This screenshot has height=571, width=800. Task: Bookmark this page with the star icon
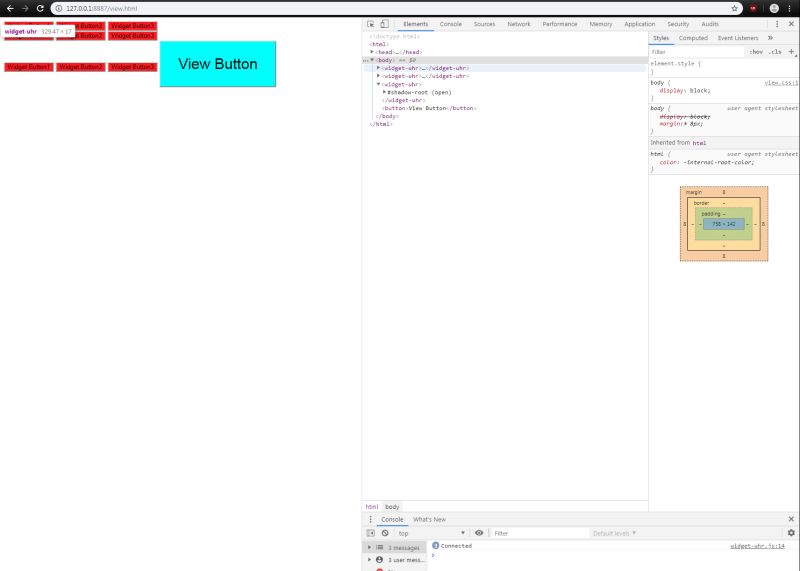point(734,8)
